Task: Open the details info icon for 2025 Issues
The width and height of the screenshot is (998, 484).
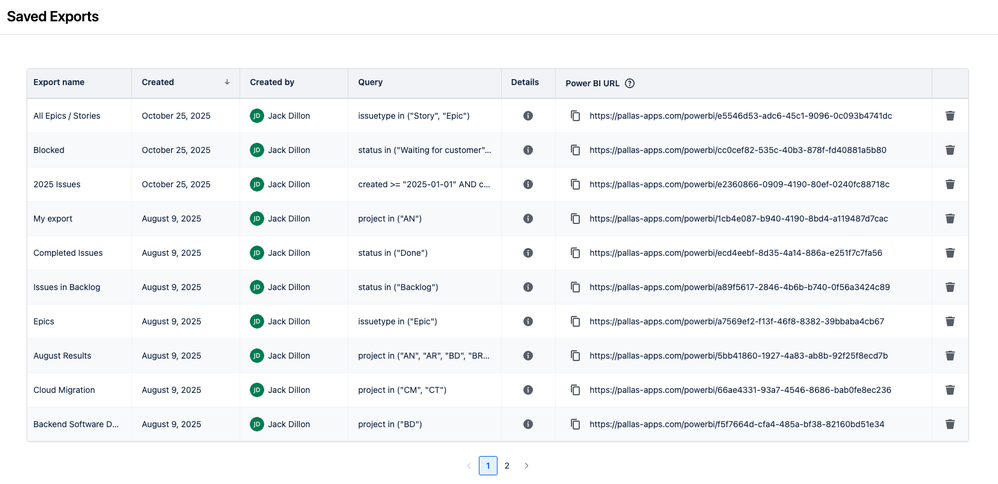Action: click(x=528, y=184)
